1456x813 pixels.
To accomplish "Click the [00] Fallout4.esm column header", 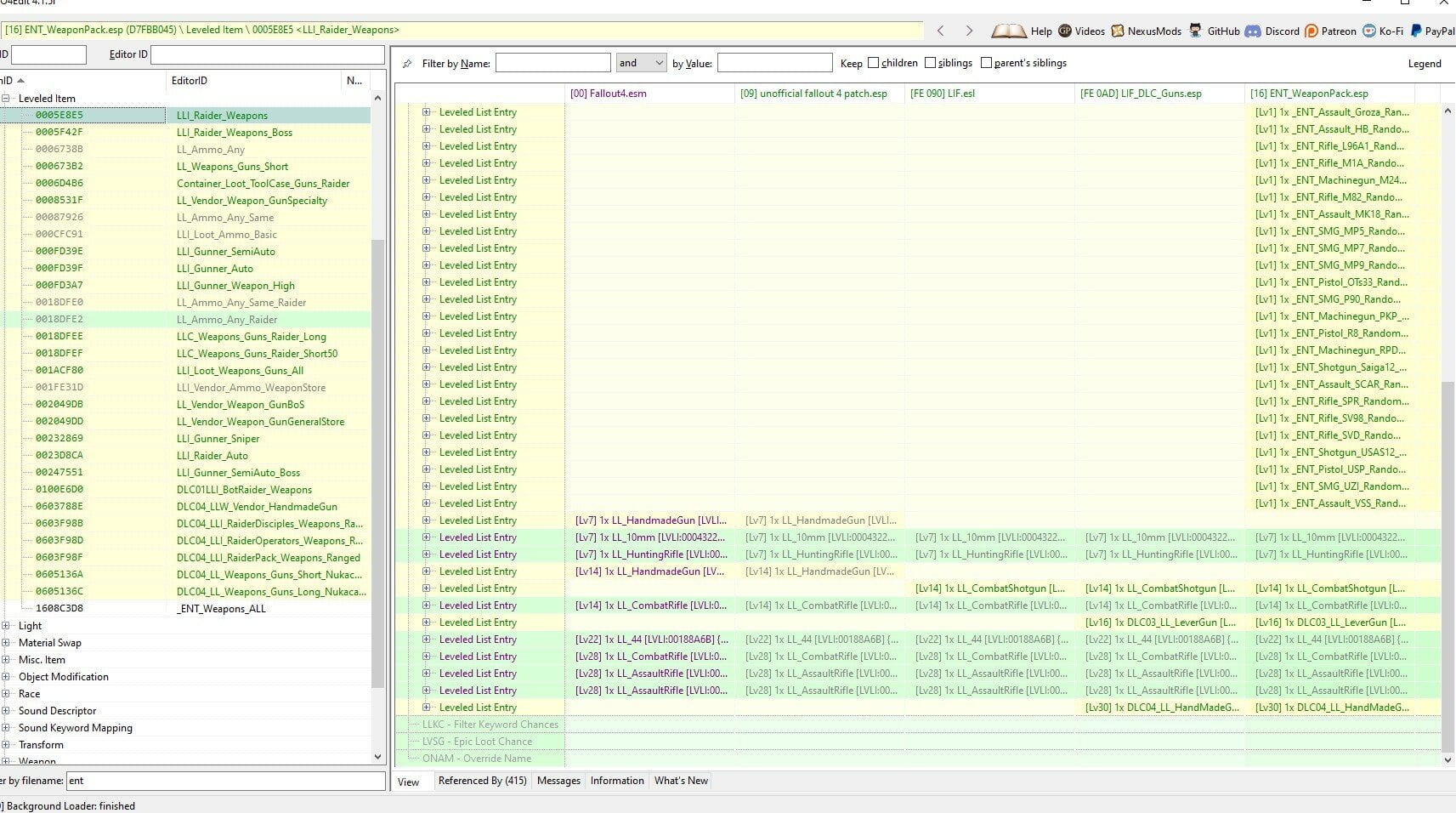I will coord(649,94).
